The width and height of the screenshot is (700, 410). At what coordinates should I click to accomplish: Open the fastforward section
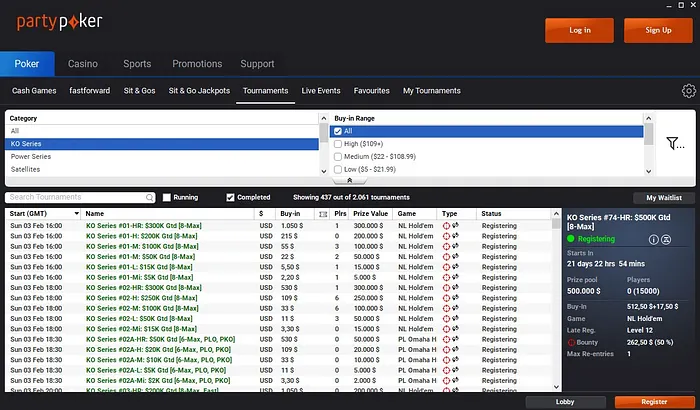point(89,91)
